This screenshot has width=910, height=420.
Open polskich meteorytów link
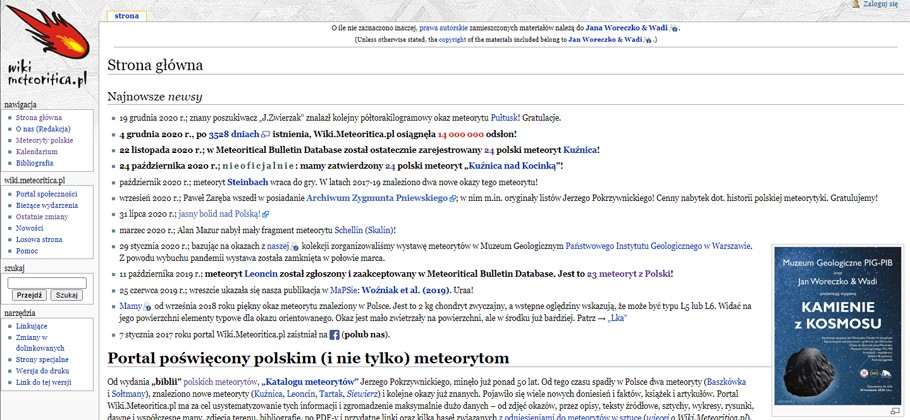[x=222, y=382]
